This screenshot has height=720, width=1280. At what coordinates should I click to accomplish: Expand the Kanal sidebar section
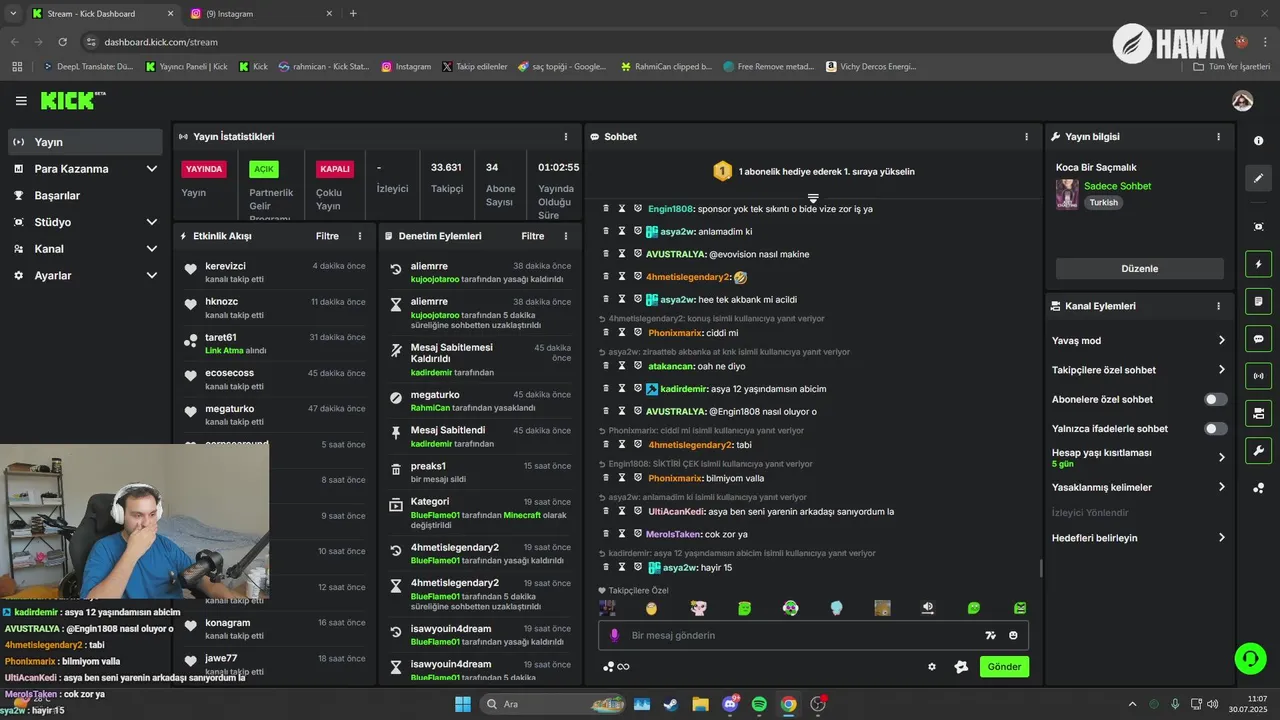coord(85,249)
